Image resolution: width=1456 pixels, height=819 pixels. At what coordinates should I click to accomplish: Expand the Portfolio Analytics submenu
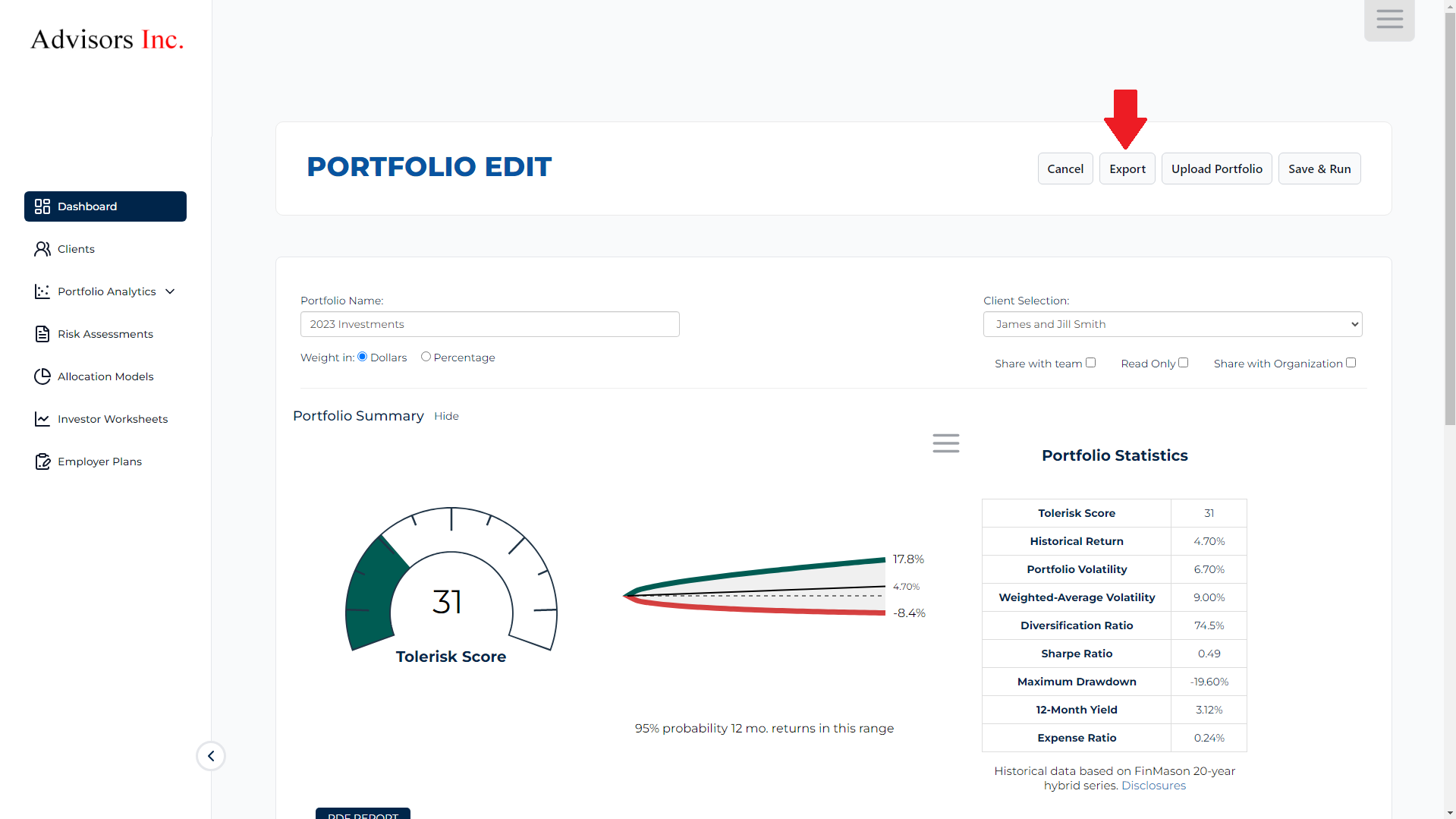170,291
